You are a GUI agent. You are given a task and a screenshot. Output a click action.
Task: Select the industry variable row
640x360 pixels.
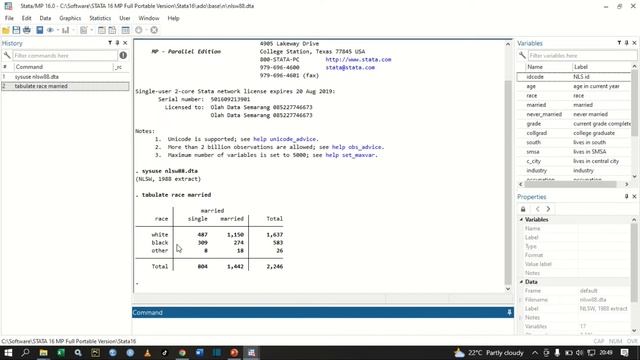pos(573,171)
